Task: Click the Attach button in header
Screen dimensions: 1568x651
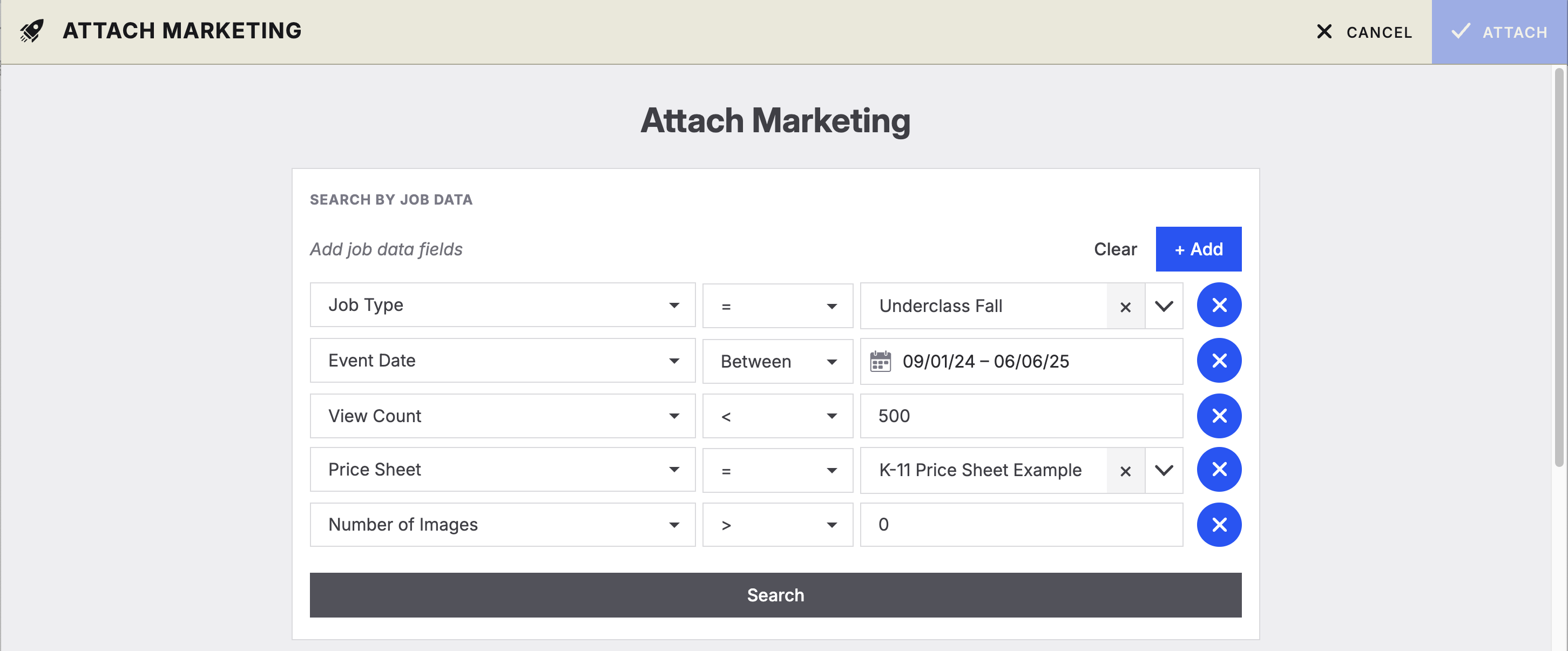Action: coord(1499,32)
